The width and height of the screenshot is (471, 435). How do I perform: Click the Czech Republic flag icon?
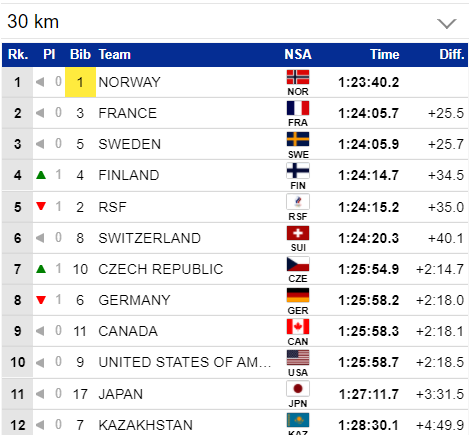[298, 264]
